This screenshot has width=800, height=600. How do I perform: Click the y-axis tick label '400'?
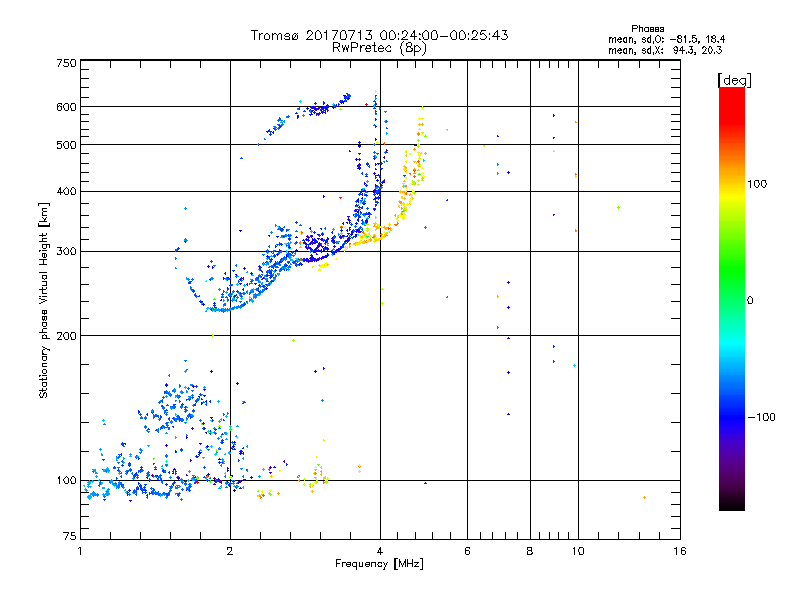[x=66, y=192]
